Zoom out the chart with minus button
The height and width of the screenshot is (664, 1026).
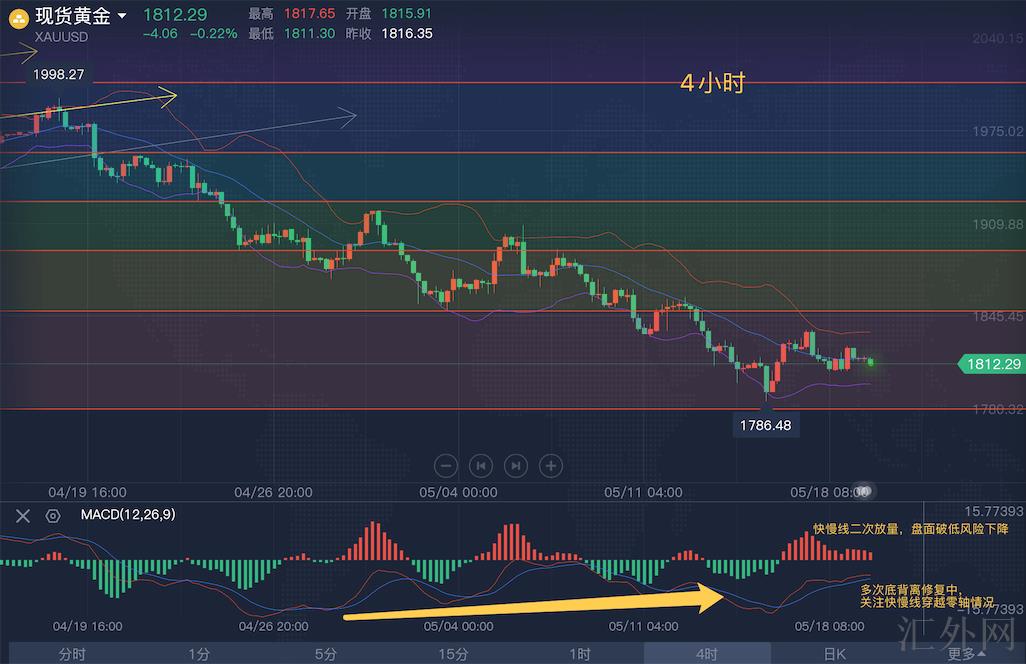(447, 465)
